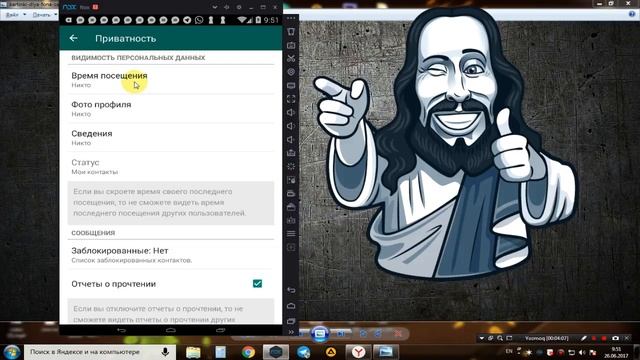This screenshot has height=360, width=640.
Task: Click Nox sidebar home button
Action: (x=291, y=305)
